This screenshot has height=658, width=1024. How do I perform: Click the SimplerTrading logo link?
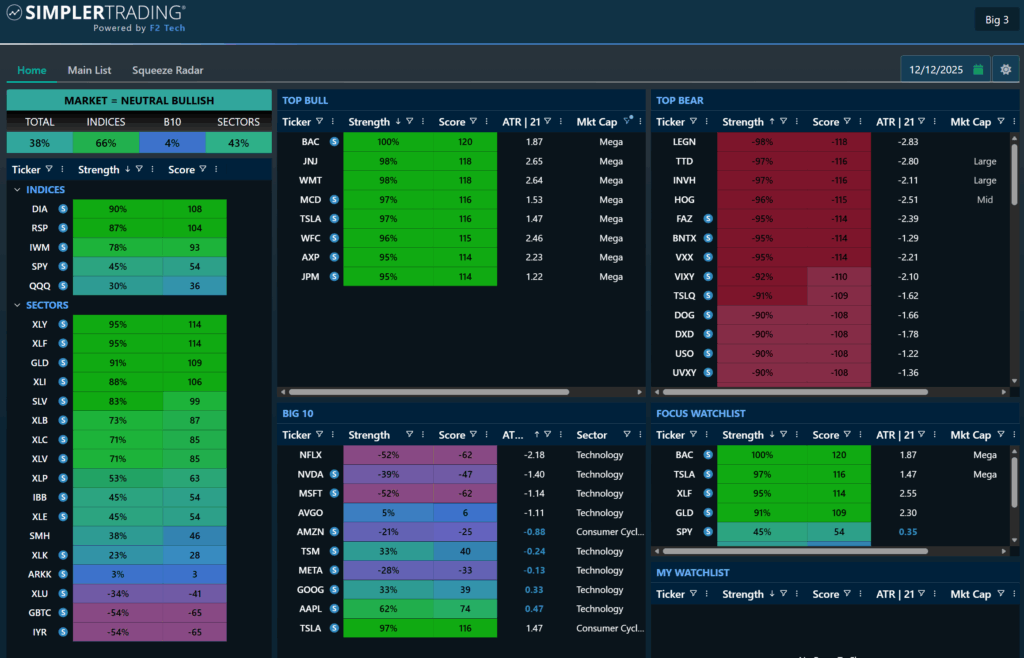(x=95, y=17)
